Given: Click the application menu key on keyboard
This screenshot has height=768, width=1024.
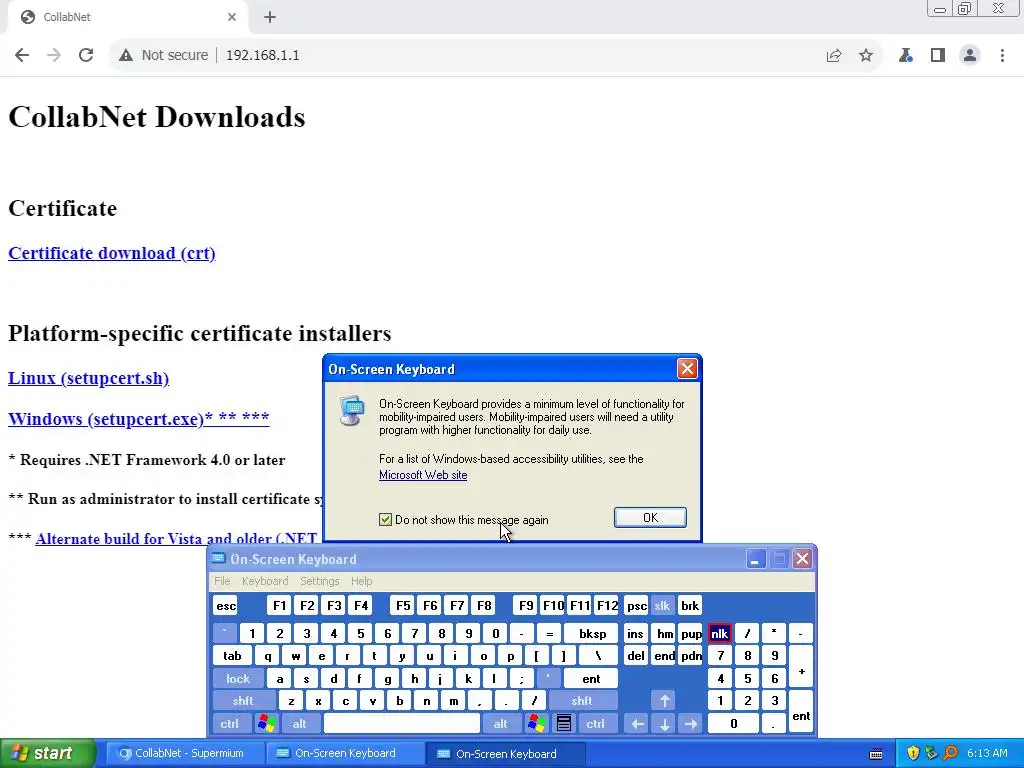Looking at the screenshot, I should (564, 724).
